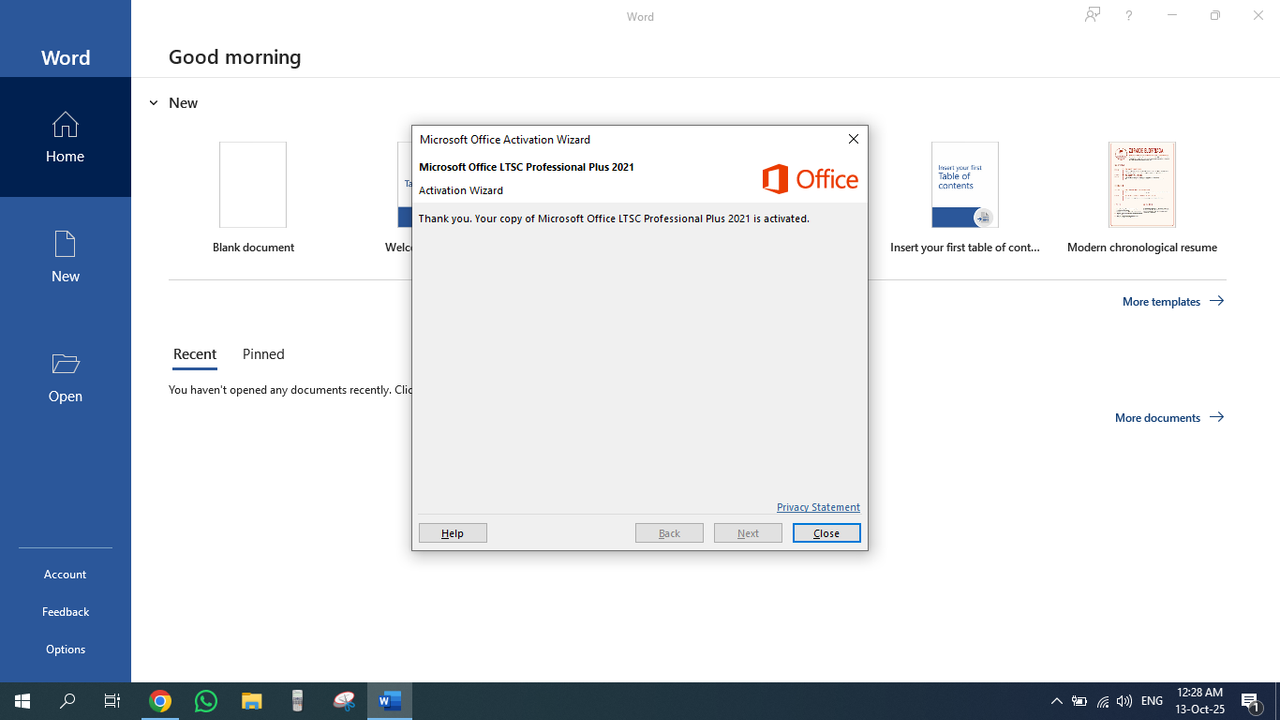
Task: Show hidden system tray icons
Action: click(1056, 701)
